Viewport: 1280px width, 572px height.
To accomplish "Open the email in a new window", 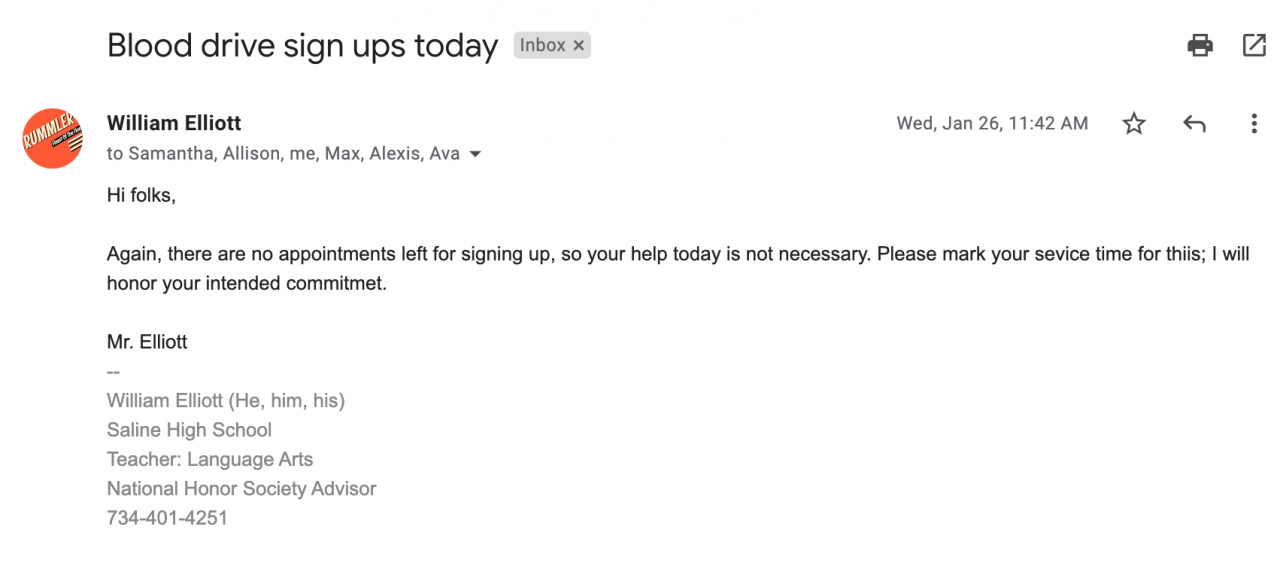I will (x=1254, y=45).
